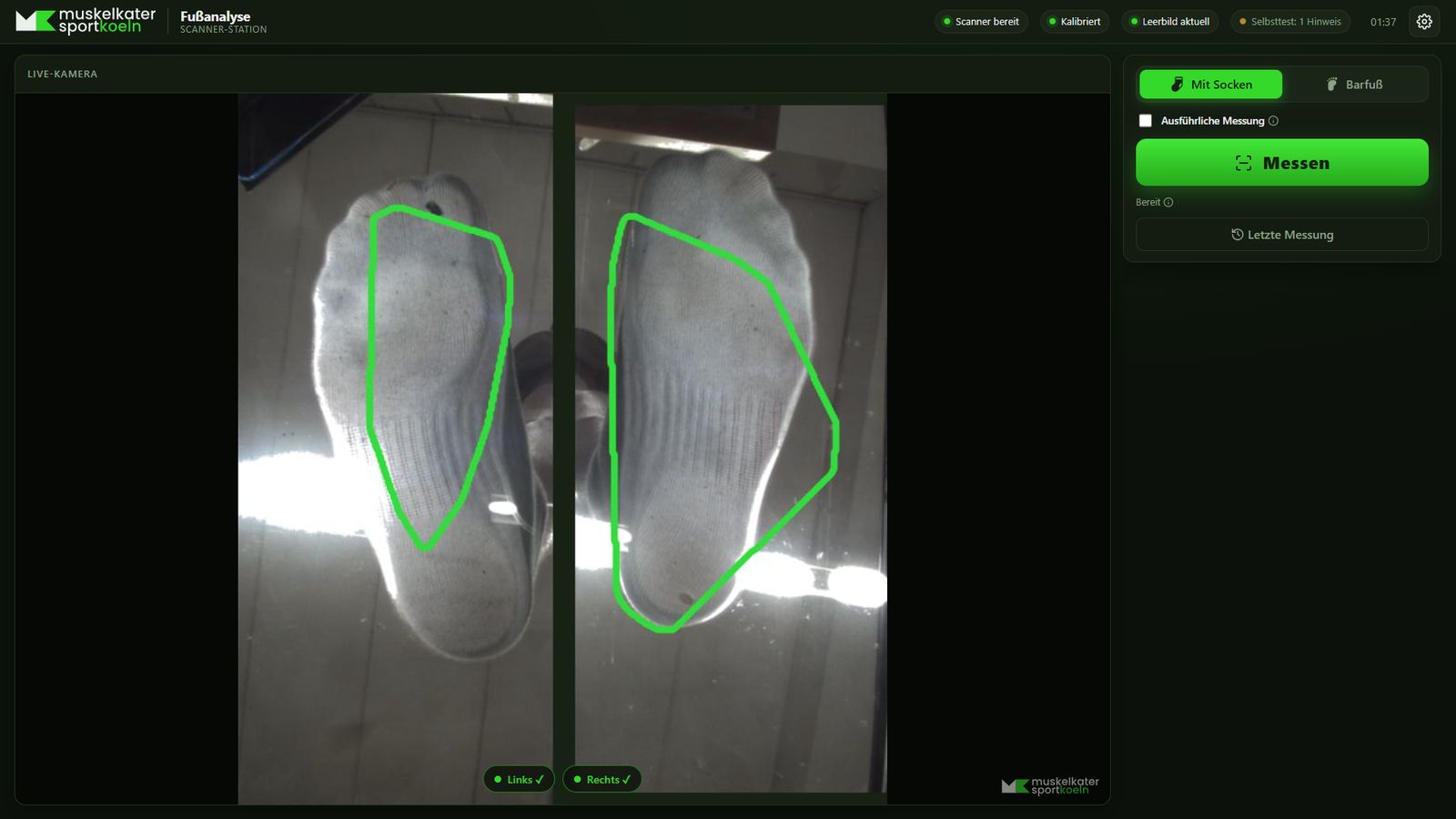The height and width of the screenshot is (819, 1456).
Task: Click the Rechts foot detection badge
Action: coord(602,780)
